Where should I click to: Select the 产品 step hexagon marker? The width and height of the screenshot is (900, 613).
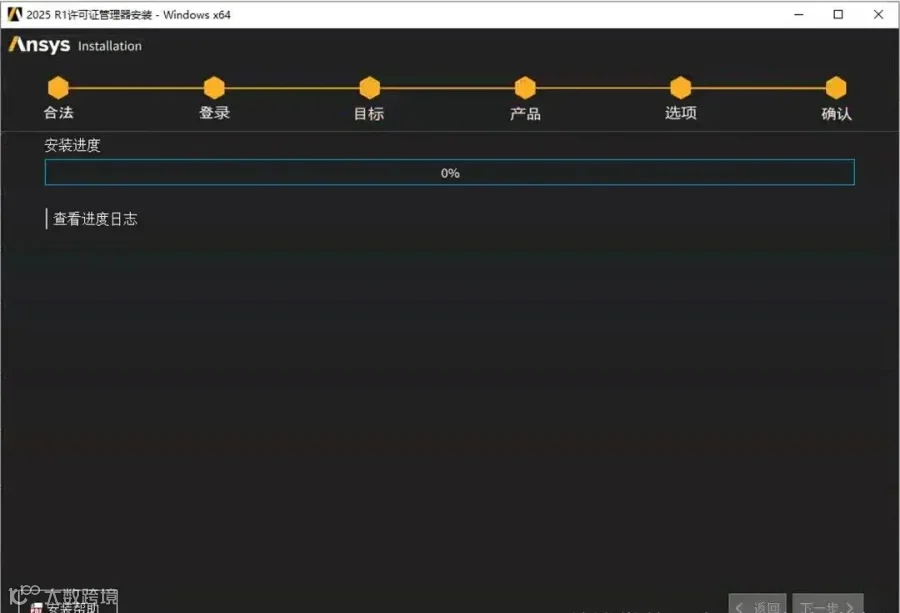tap(525, 88)
